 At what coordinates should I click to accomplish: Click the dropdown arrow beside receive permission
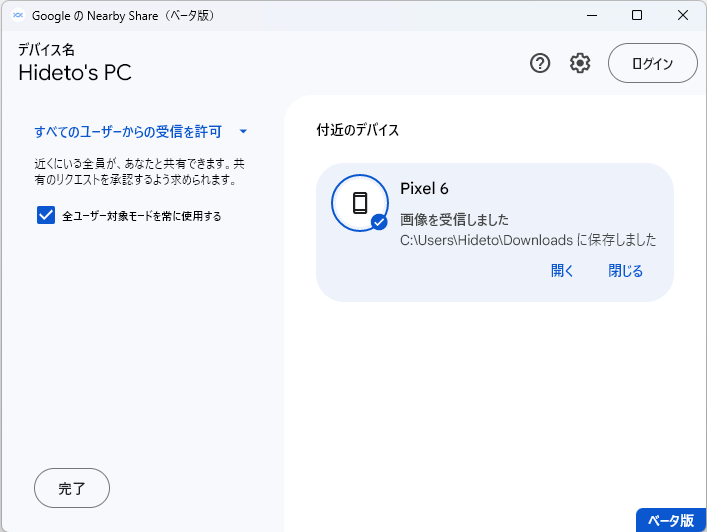click(x=243, y=132)
